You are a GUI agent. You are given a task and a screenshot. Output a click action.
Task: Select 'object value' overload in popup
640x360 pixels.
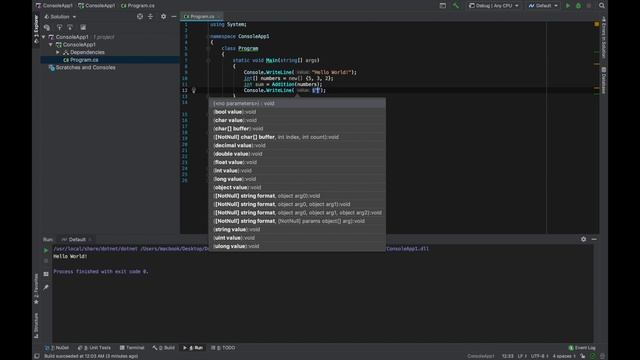[x=297, y=187]
